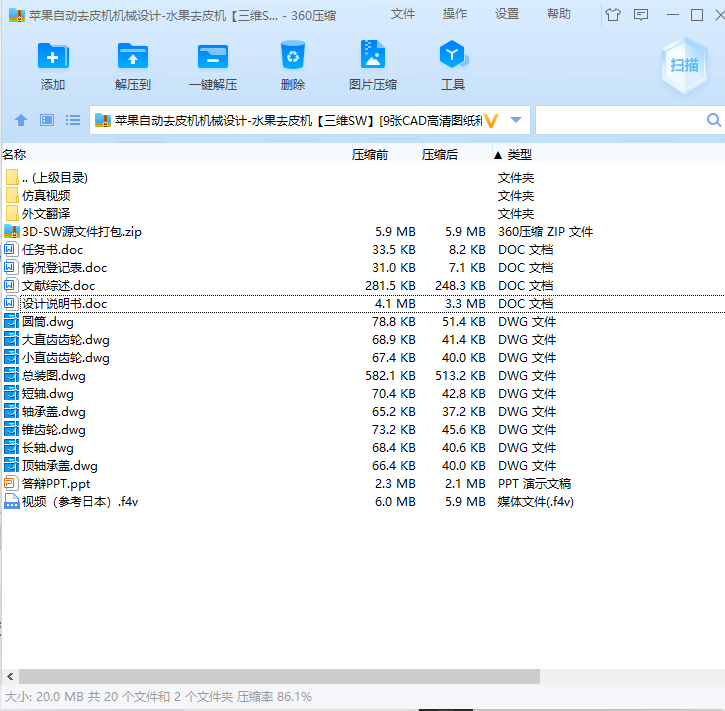Click the scrollbar left arrow
This screenshot has width=725, height=711.
tap(10, 677)
